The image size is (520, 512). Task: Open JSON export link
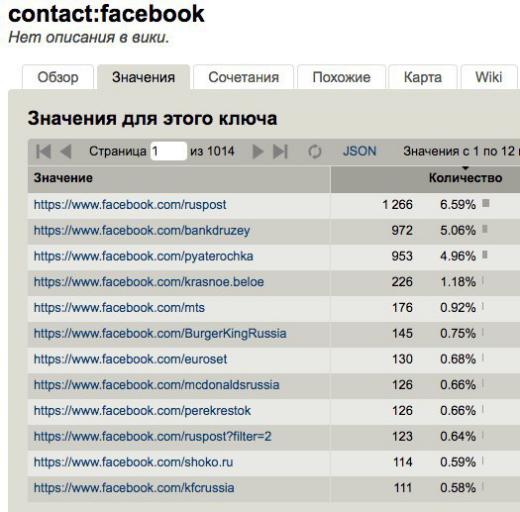click(x=359, y=151)
